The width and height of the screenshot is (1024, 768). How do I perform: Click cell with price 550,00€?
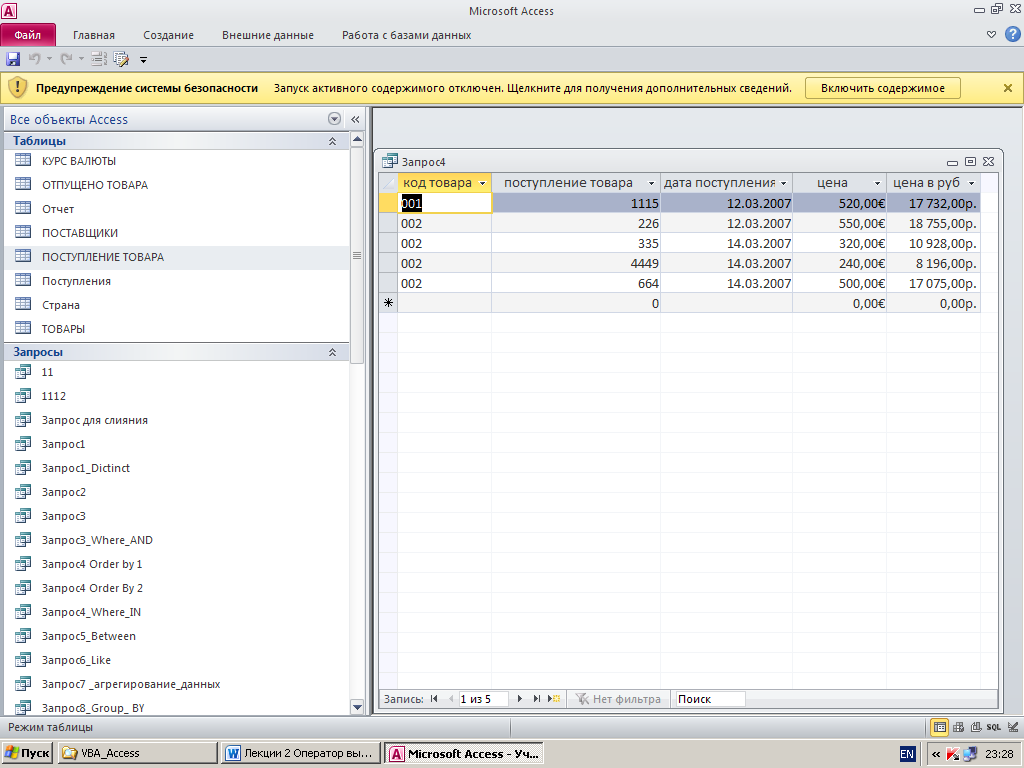[839, 223]
